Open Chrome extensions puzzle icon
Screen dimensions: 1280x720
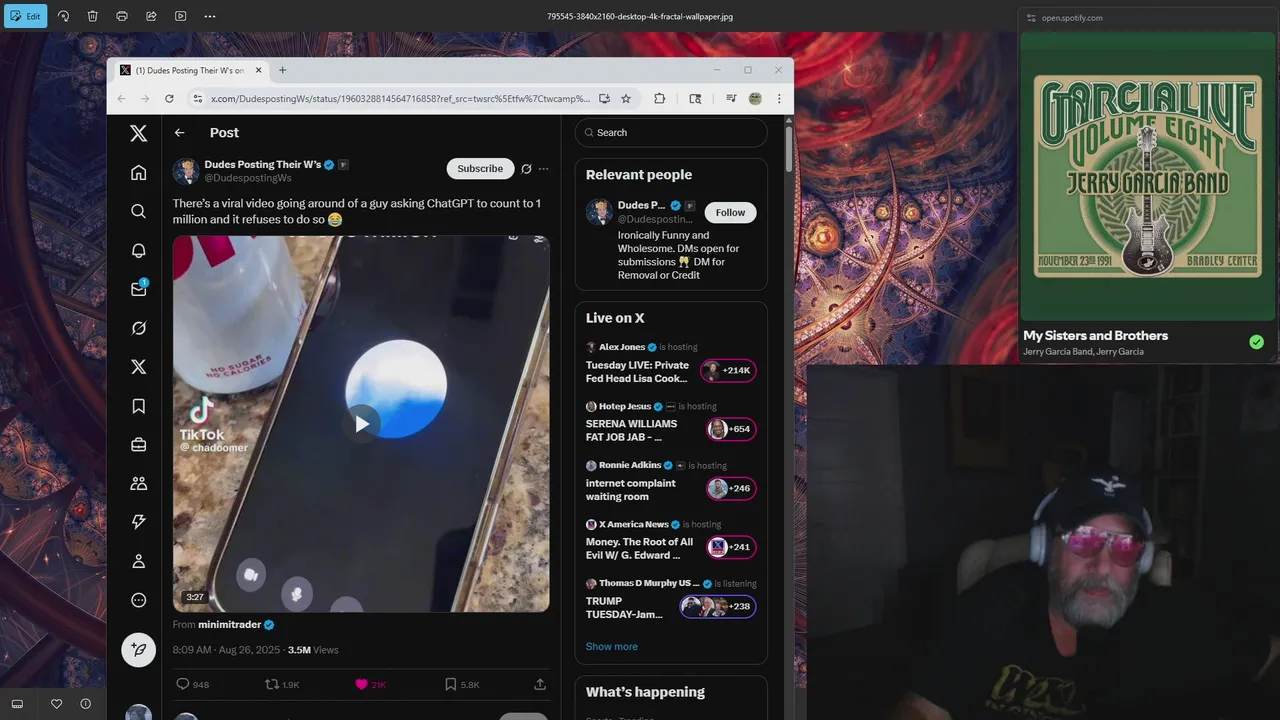point(659,98)
